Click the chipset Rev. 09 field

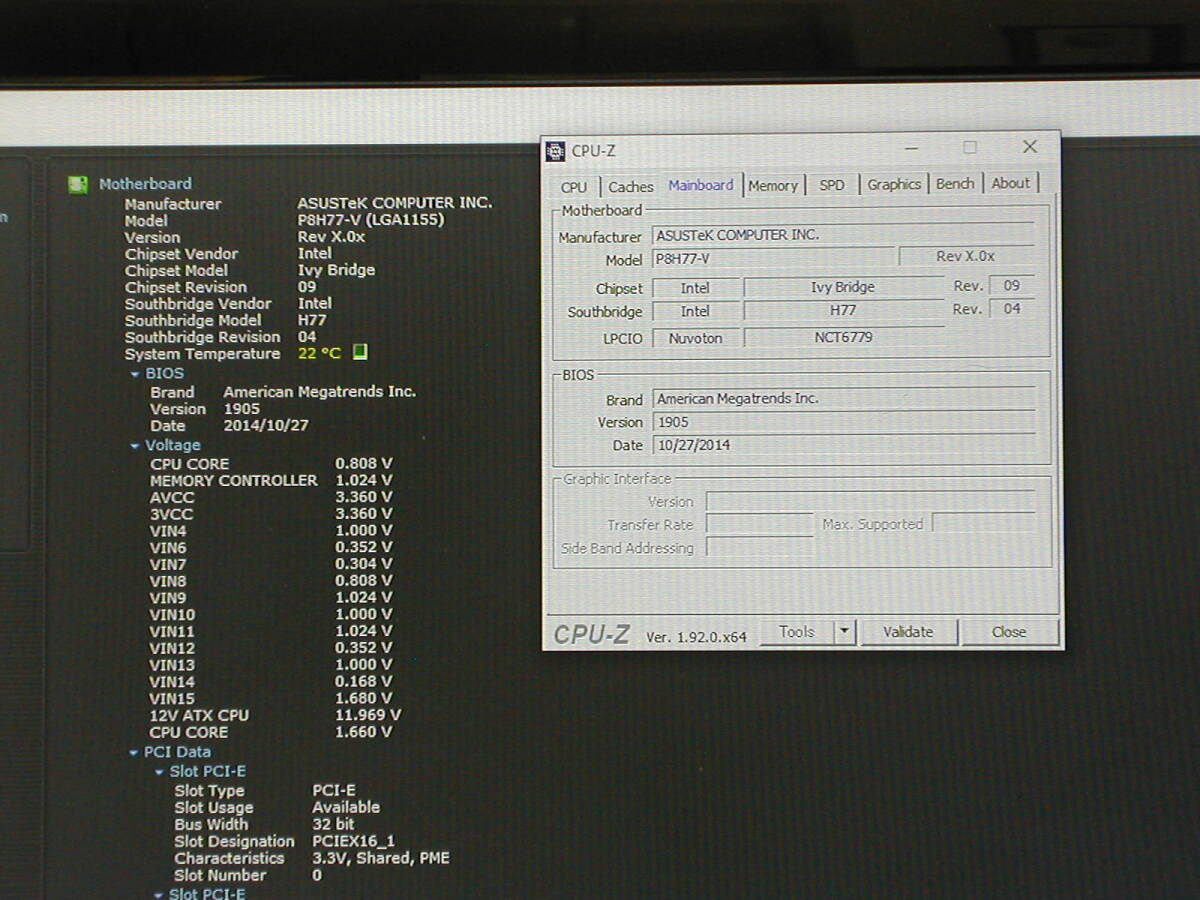1012,286
